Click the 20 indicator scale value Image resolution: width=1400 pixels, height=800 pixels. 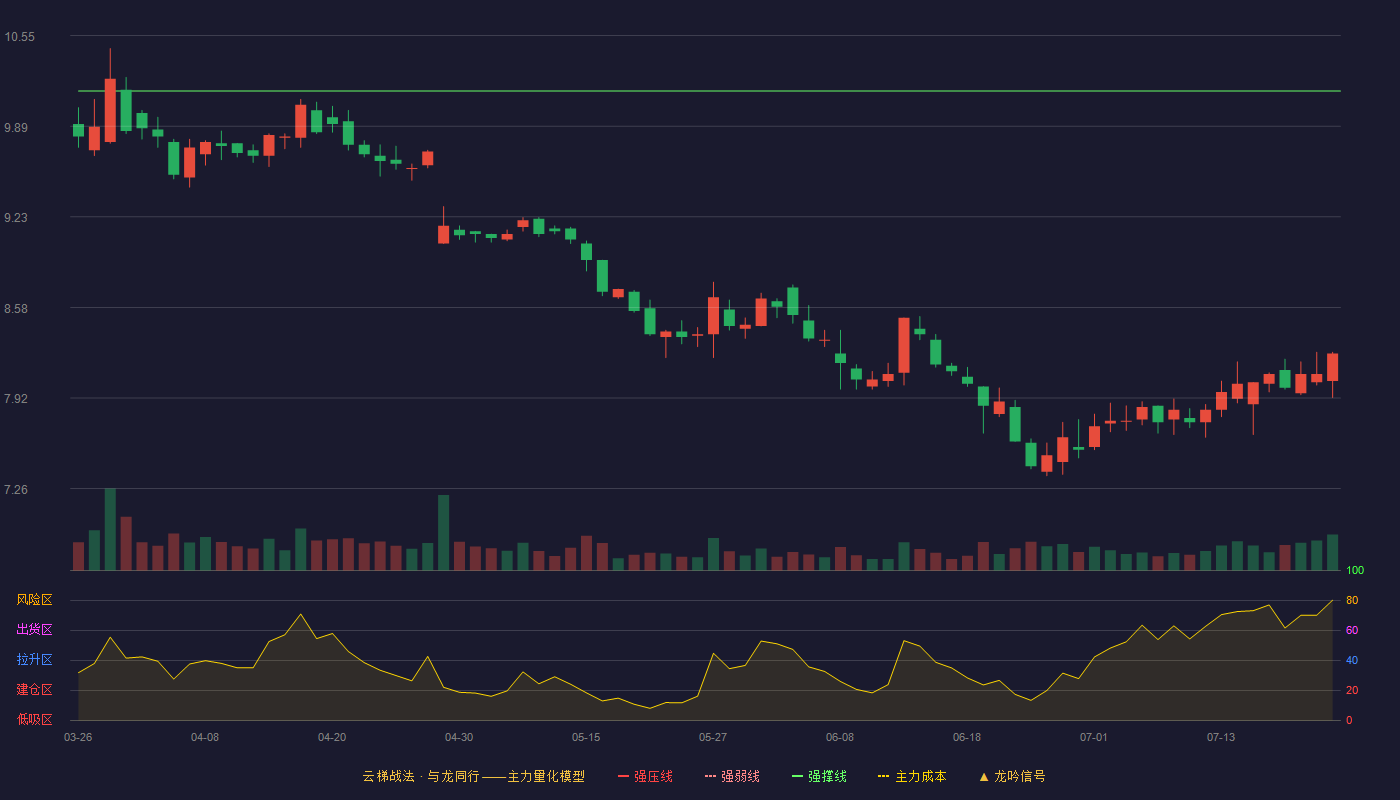click(1352, 690)
